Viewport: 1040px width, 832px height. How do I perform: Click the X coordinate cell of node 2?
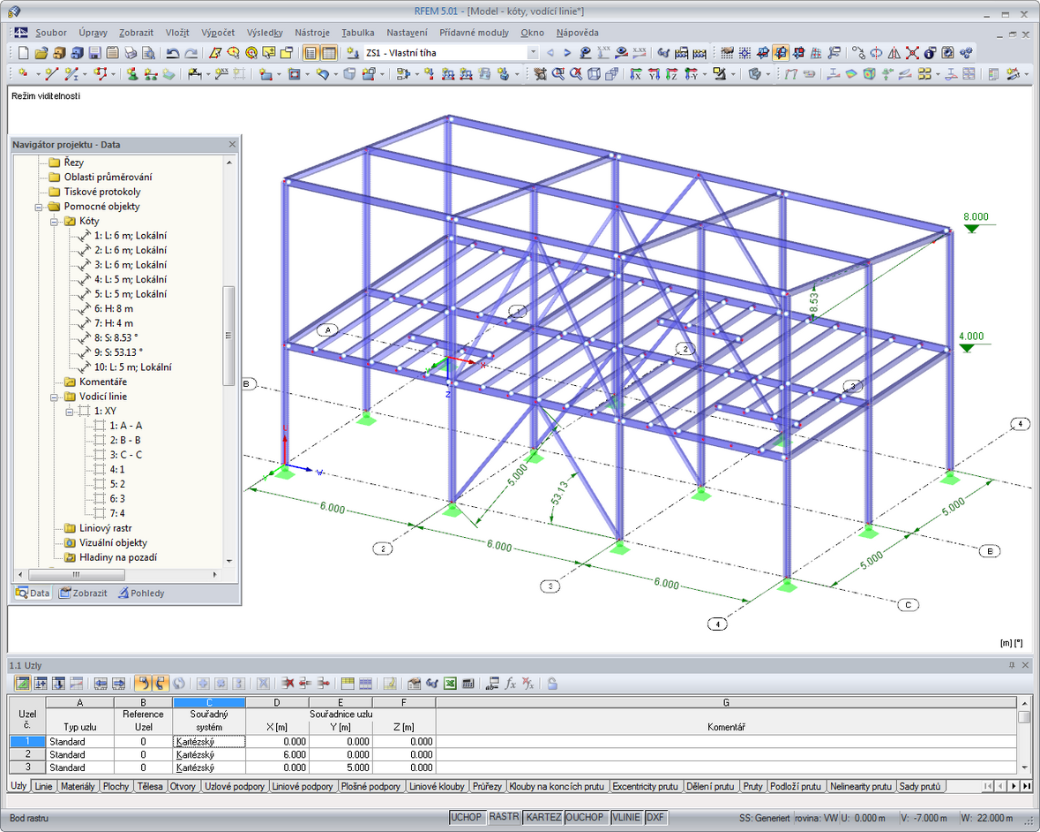(x=277, y=754)
